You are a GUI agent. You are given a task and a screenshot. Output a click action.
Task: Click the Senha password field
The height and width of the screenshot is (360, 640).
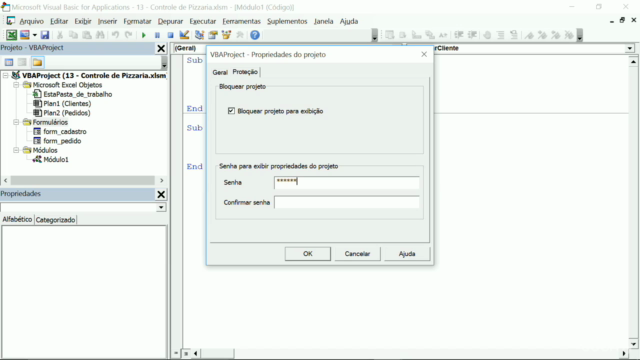point(347,182)
